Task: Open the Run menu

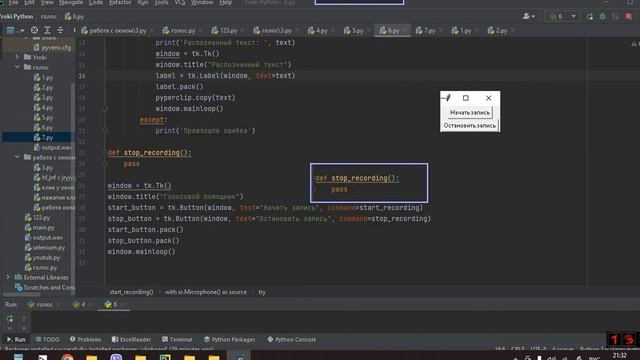Action: [x=143, y=2]
